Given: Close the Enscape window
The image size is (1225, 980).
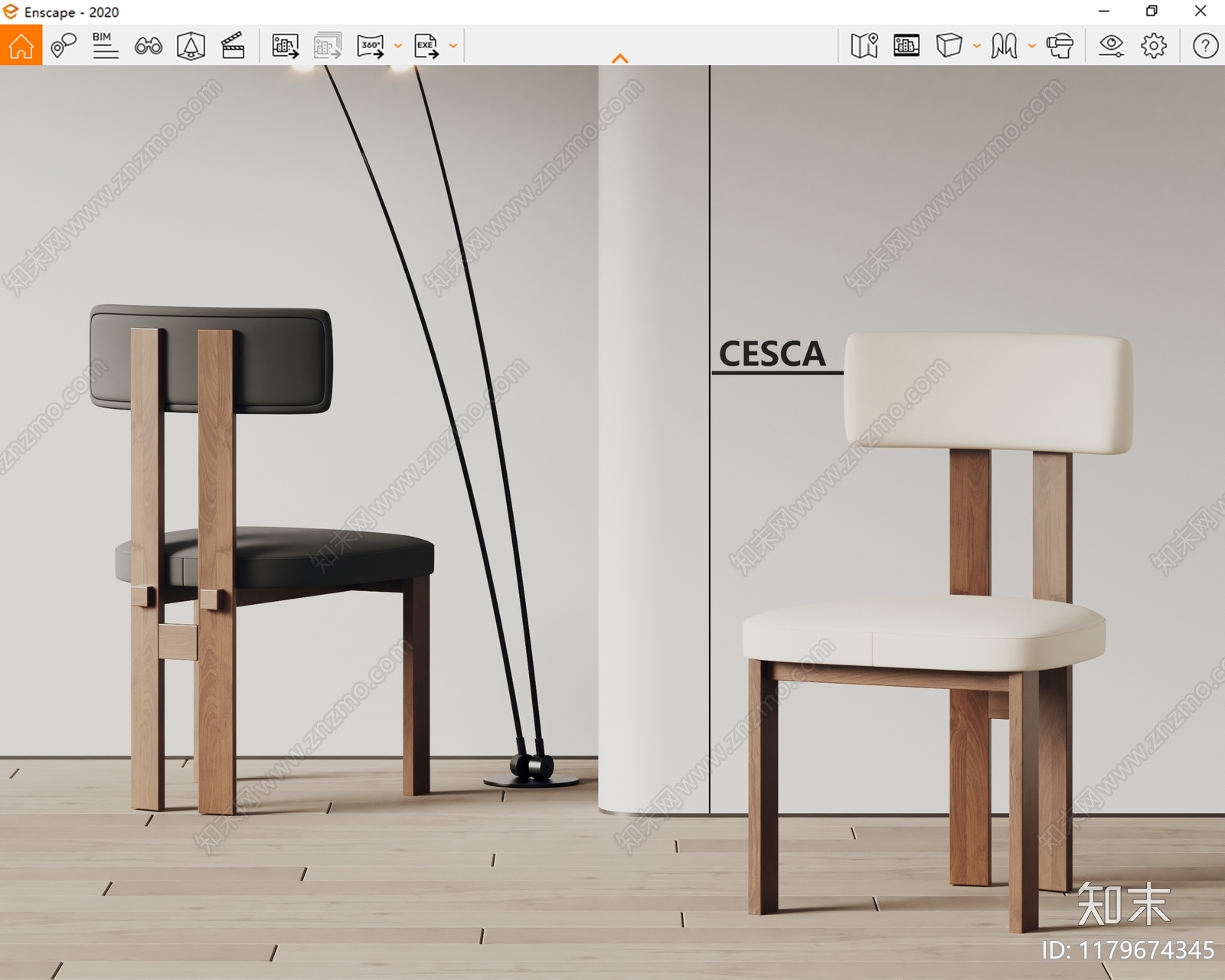Looking at the screenshot, I should (1200, 11).
